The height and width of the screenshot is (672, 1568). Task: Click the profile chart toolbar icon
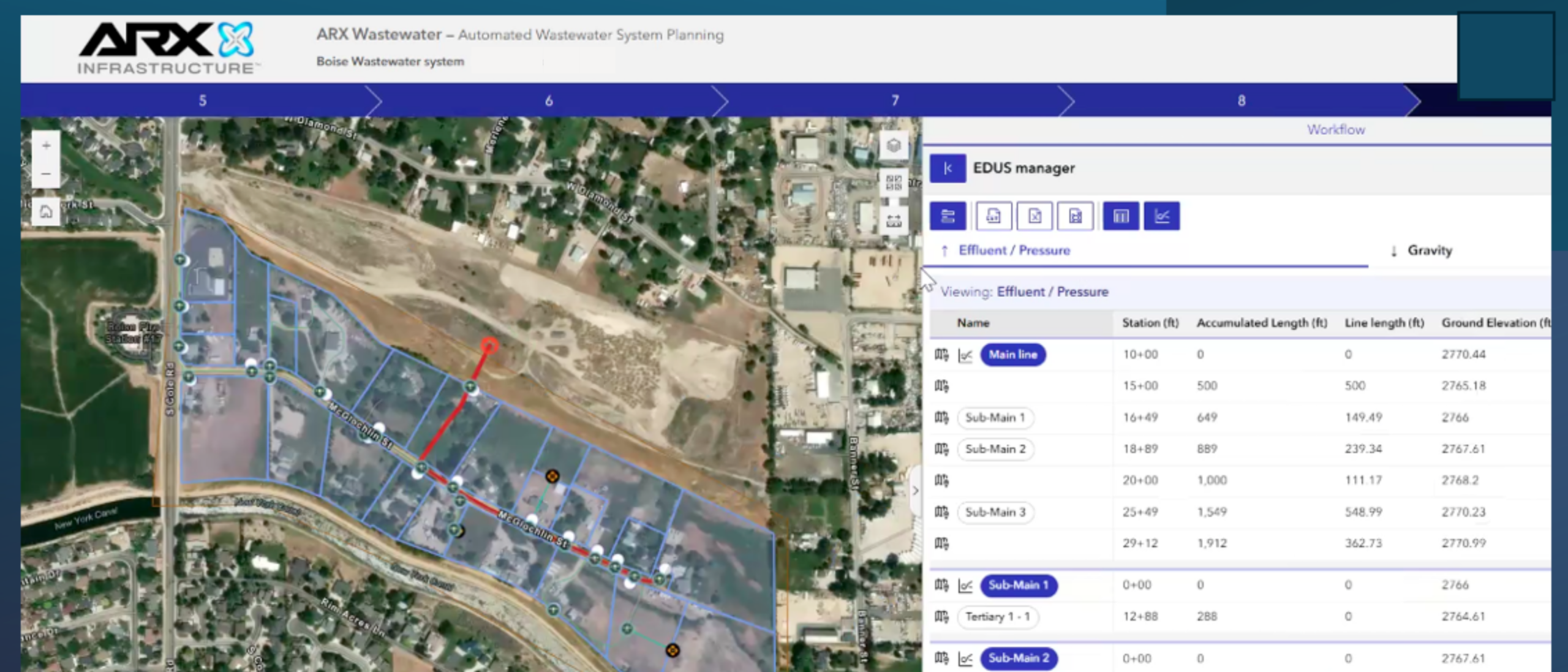[x=1161, y=216]
